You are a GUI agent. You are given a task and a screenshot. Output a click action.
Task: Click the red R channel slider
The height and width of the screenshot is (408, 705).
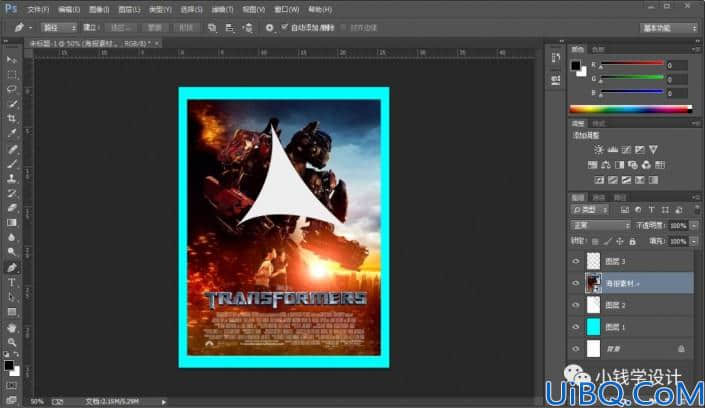click(632, 63)
